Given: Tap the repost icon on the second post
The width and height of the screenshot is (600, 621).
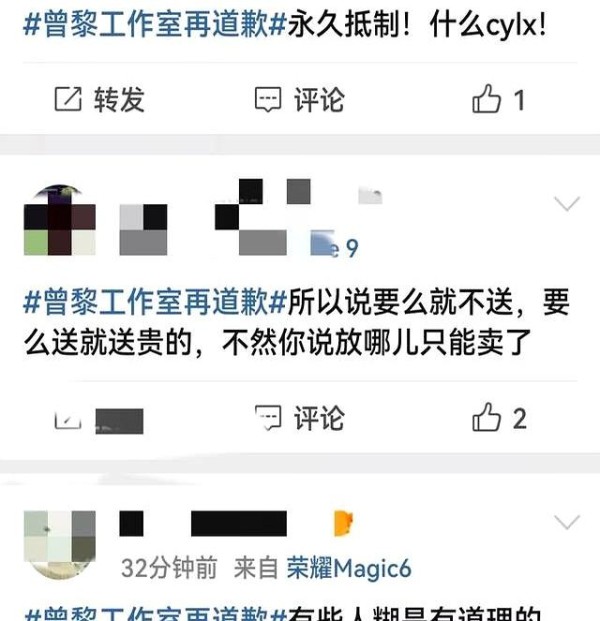Looking at the screenshot, I should (x=68, y=421).
